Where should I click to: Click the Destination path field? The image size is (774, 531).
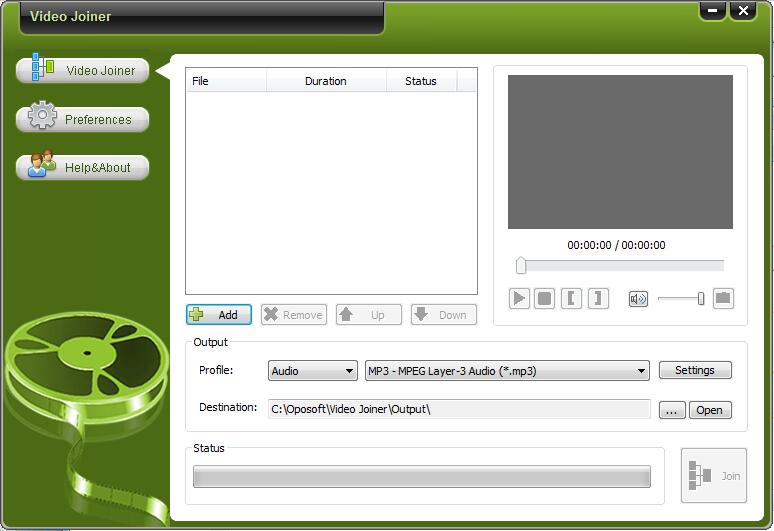click(x=457, y=409)
